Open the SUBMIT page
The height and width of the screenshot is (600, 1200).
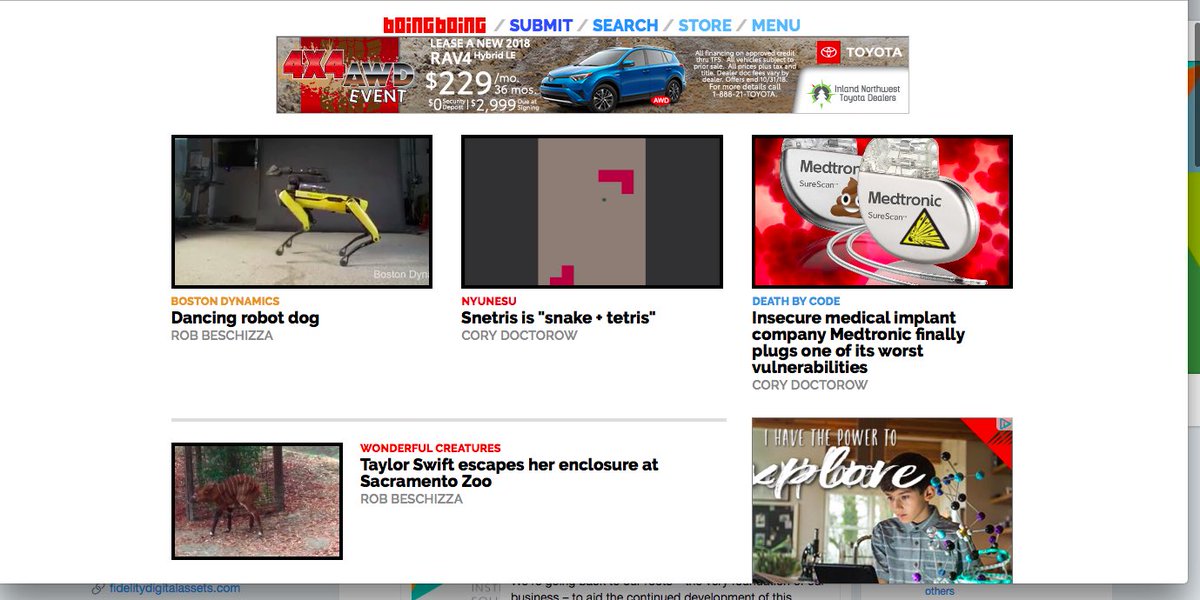point(541,25)
